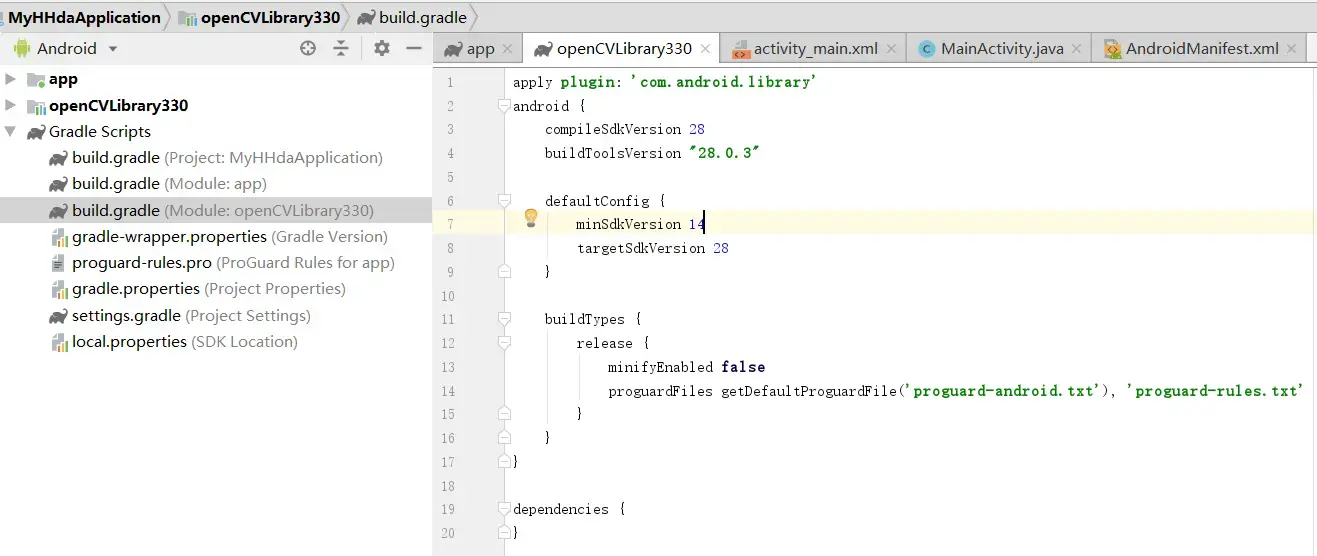Close the MainActivity.java tab
The height and width of the screenshot is (556, 1317).
[1076, 48]
